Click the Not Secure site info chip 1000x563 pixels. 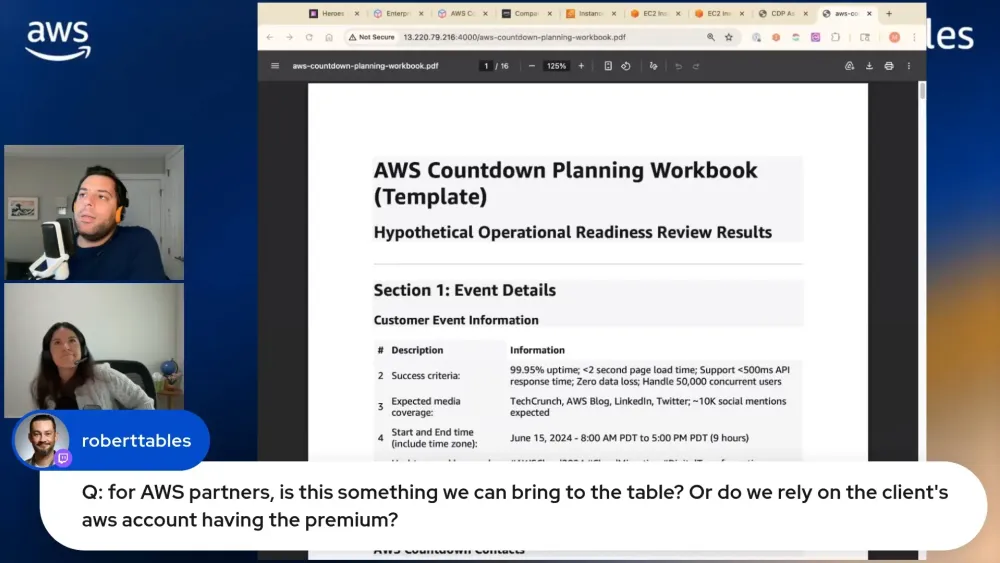point(372,37)
